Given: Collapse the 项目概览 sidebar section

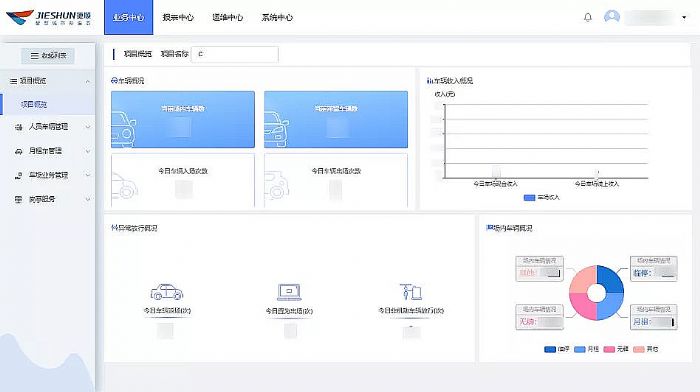Looking at the screenshot, I should pos(88,81).
